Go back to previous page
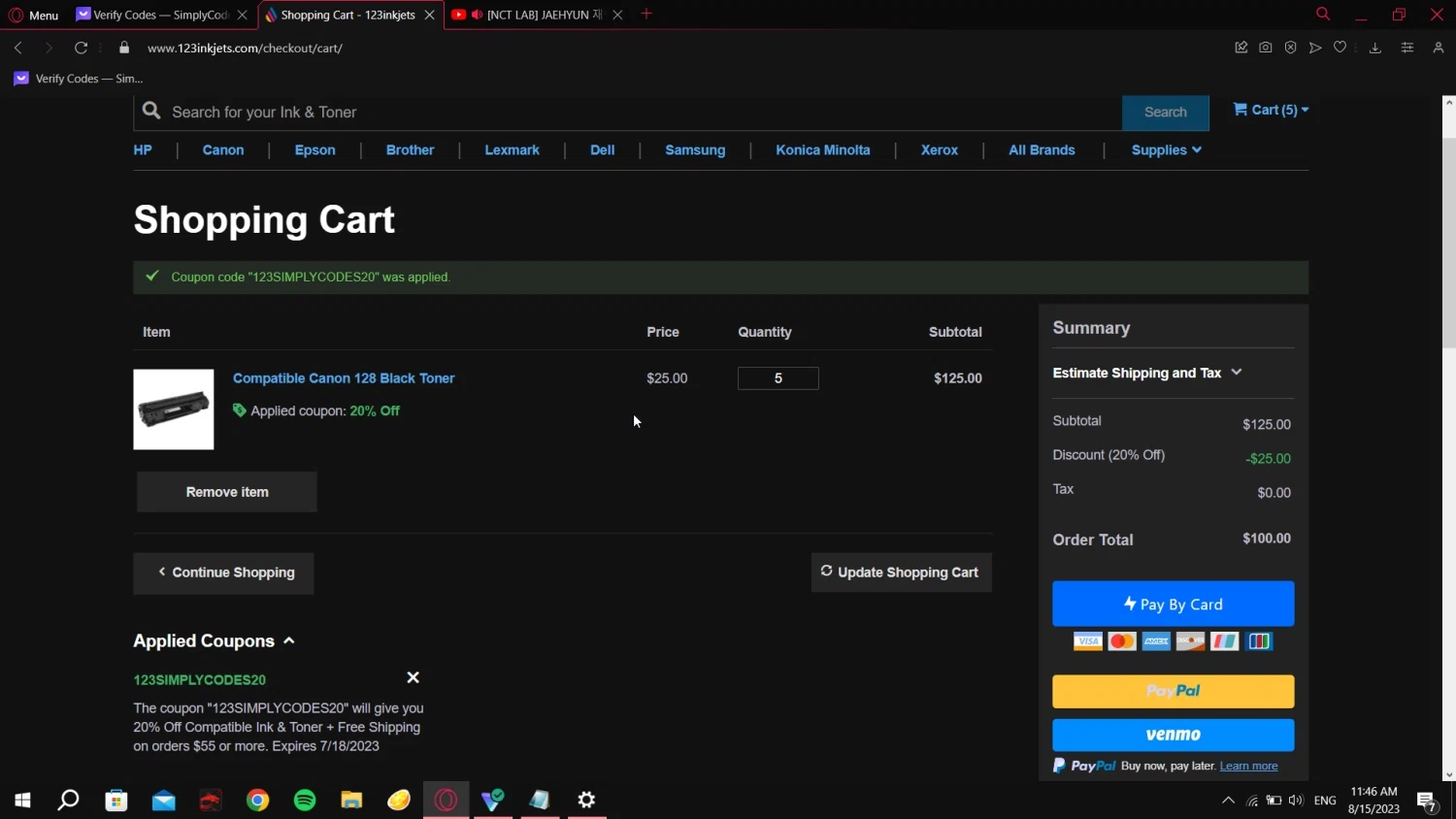The image size is (1456, 819). (17, 48)
